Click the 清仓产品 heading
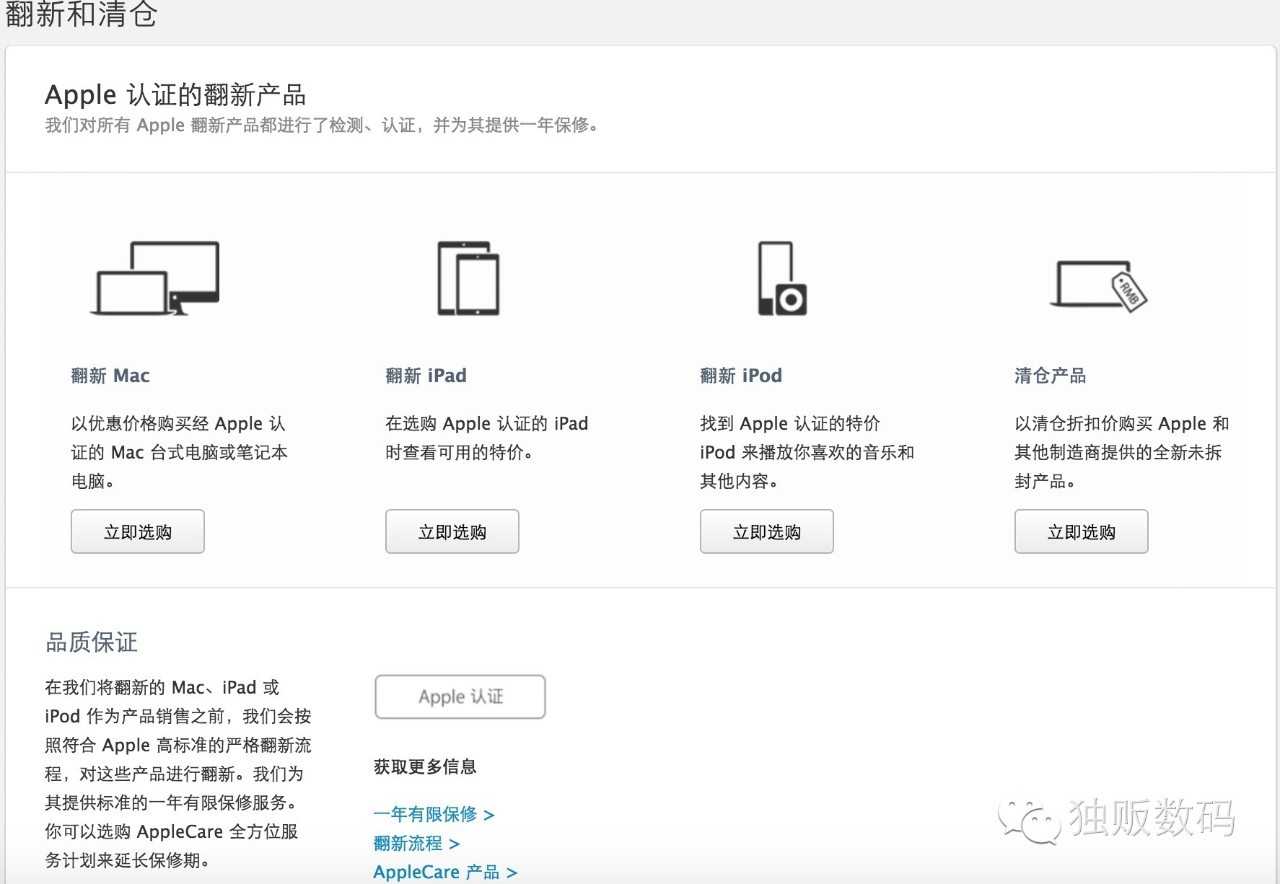The width and height of the screenshot is (1280, 884). [1049, 375]
